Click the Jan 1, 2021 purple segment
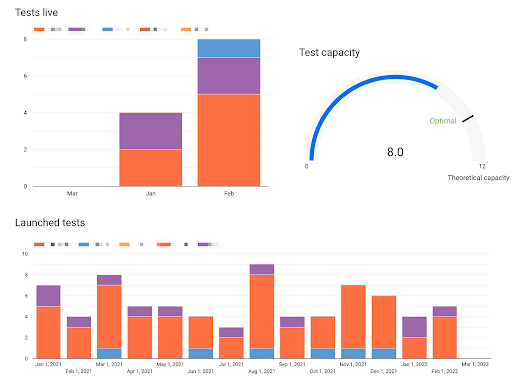Viewport: 512px width, 383px height. click(48, 296)
